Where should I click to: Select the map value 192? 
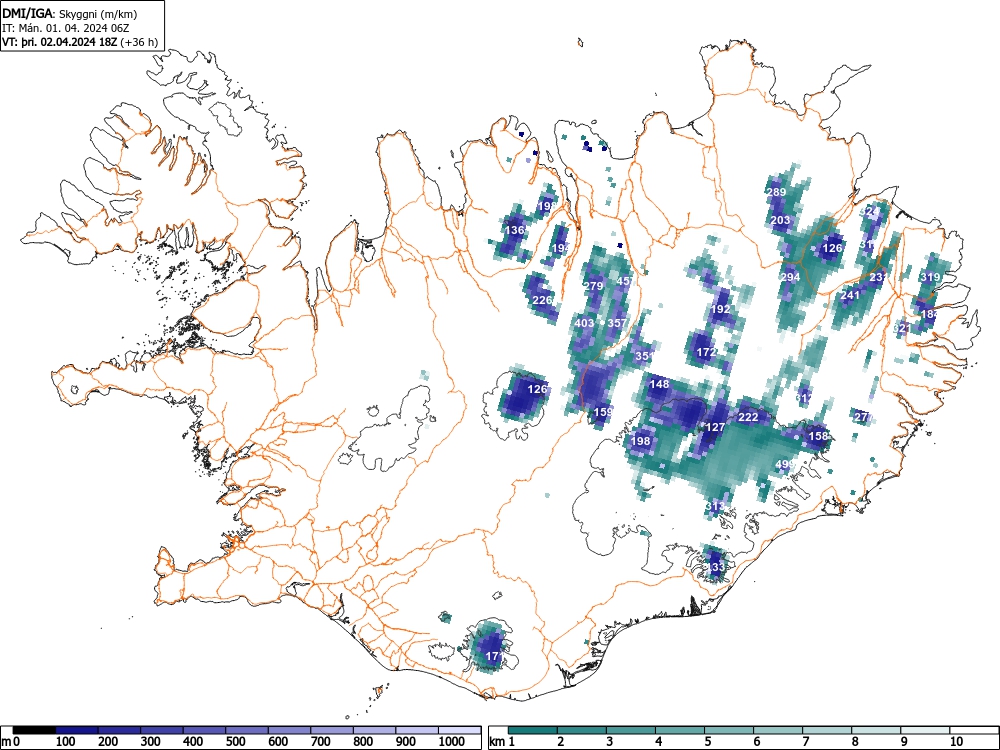point(720,309)
